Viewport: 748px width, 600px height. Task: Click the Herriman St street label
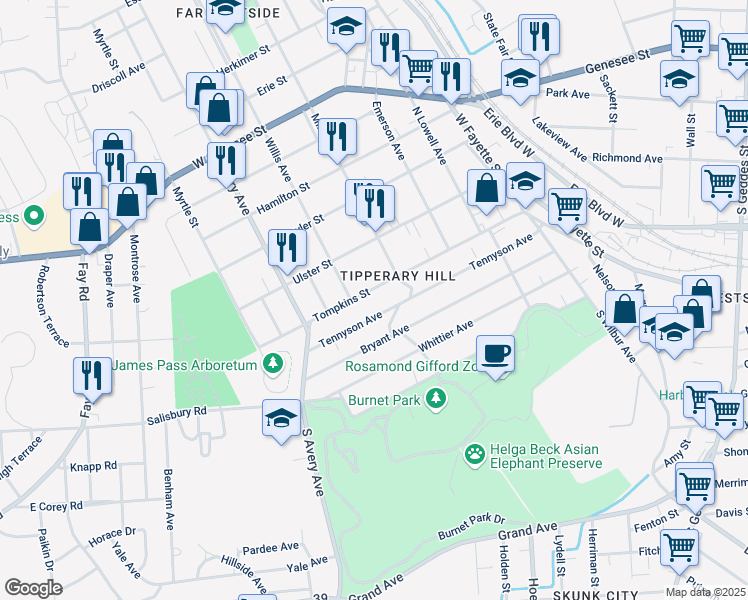[x=593, y=557]
